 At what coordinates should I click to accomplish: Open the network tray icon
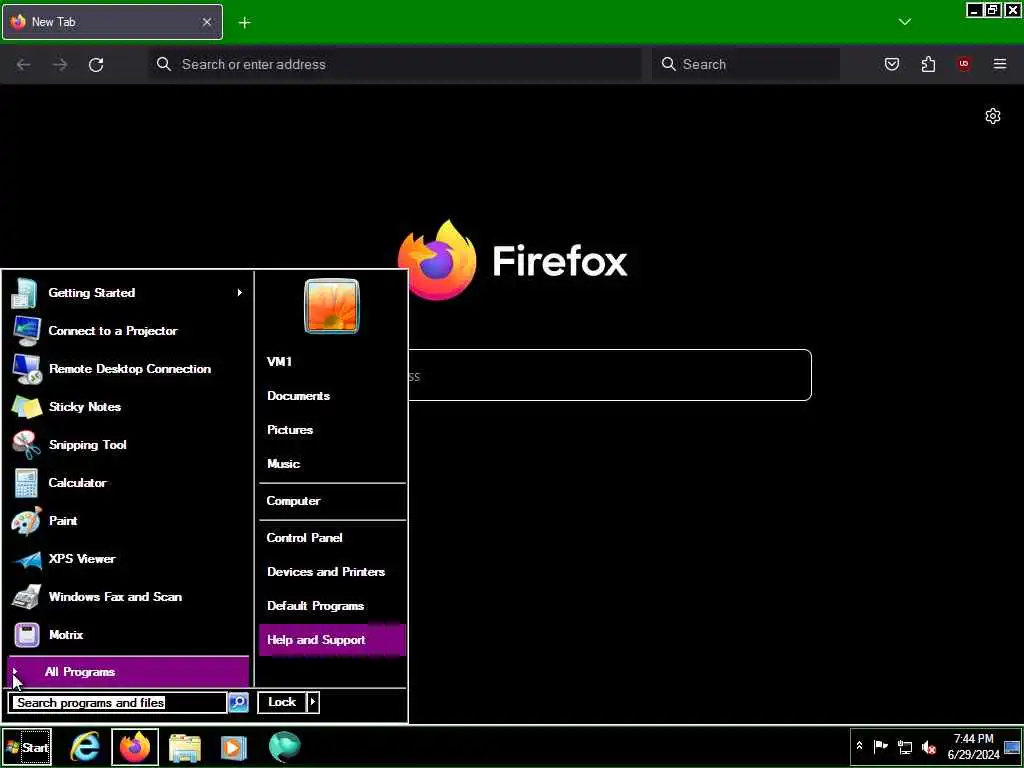click(x=904, y=746)
